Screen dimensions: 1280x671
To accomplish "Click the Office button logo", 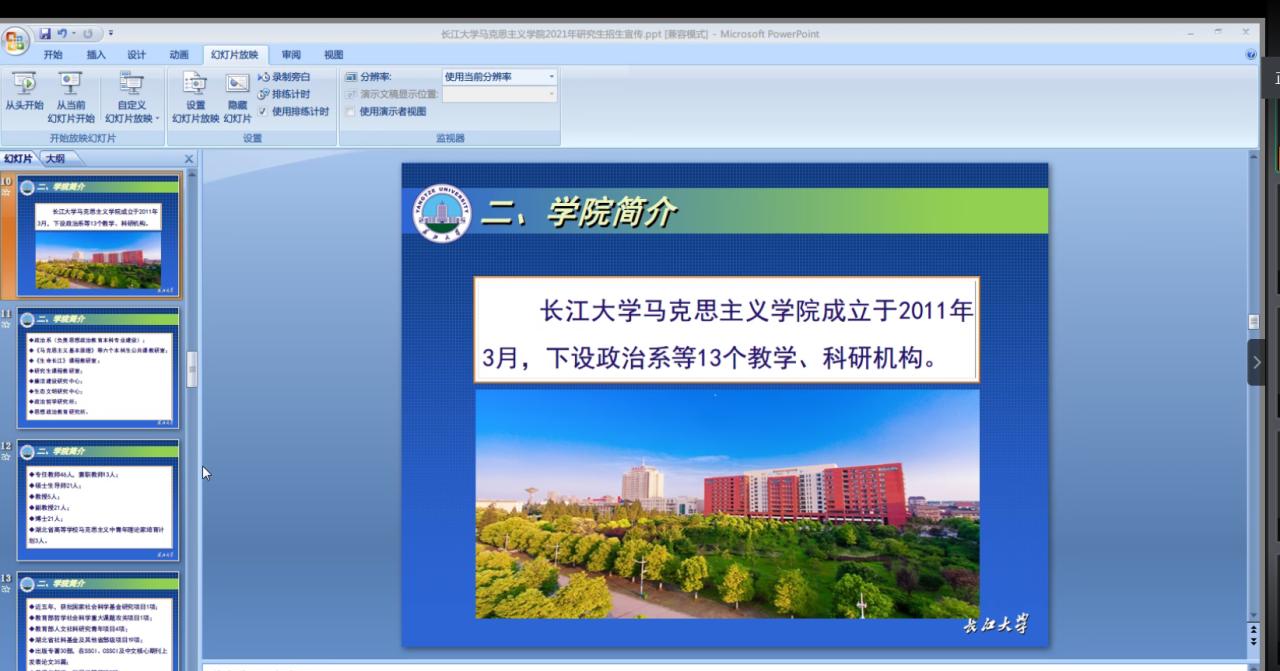I will pyautogui.click(x=16, y=41).
